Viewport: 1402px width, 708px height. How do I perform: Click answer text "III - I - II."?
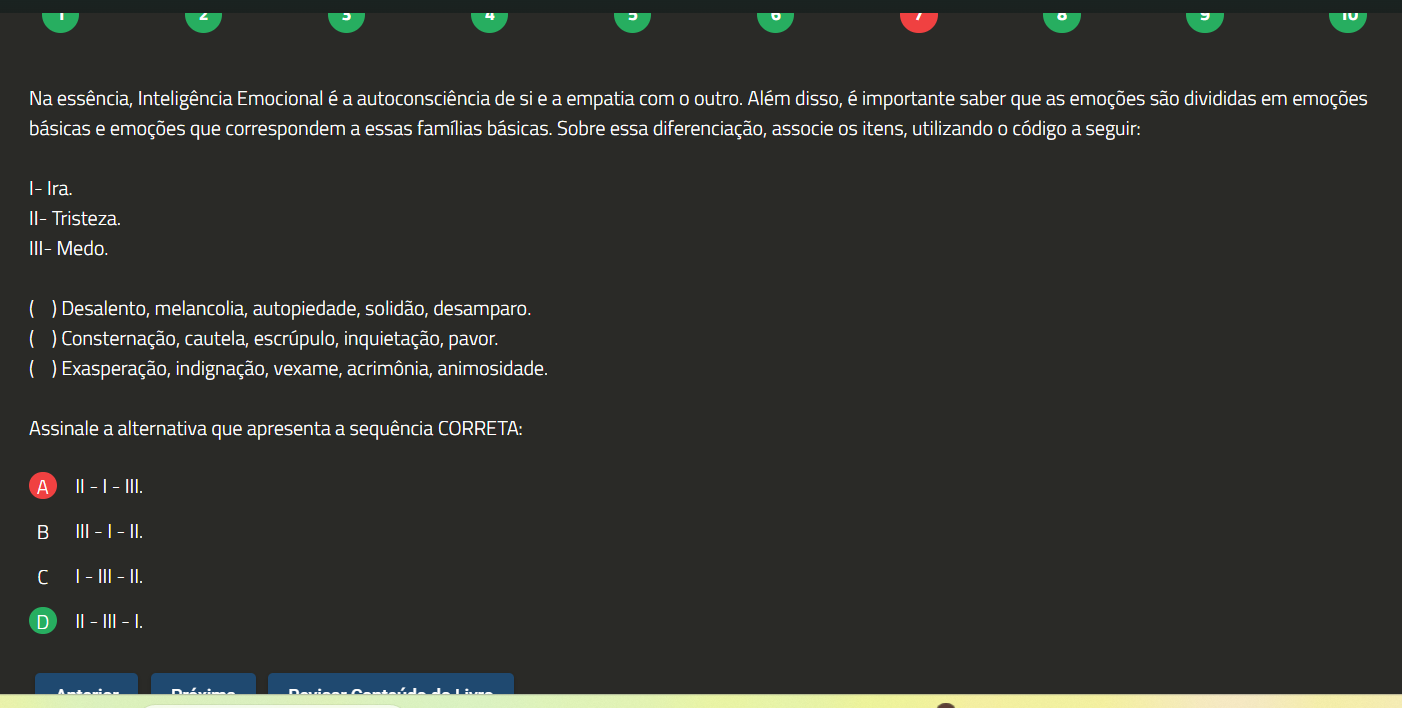click(x=109, y=532)
